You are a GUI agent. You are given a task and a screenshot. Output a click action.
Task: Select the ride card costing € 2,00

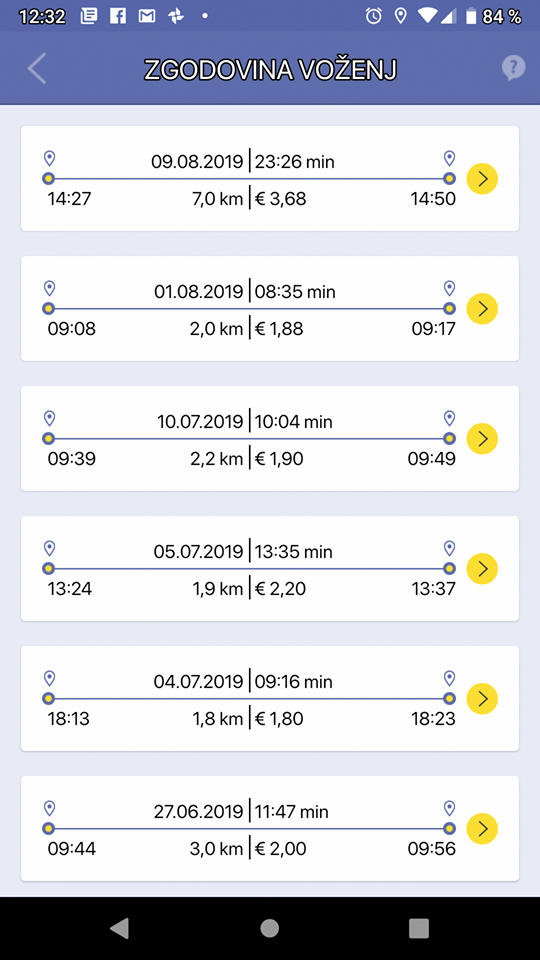(x=270, y=828)
